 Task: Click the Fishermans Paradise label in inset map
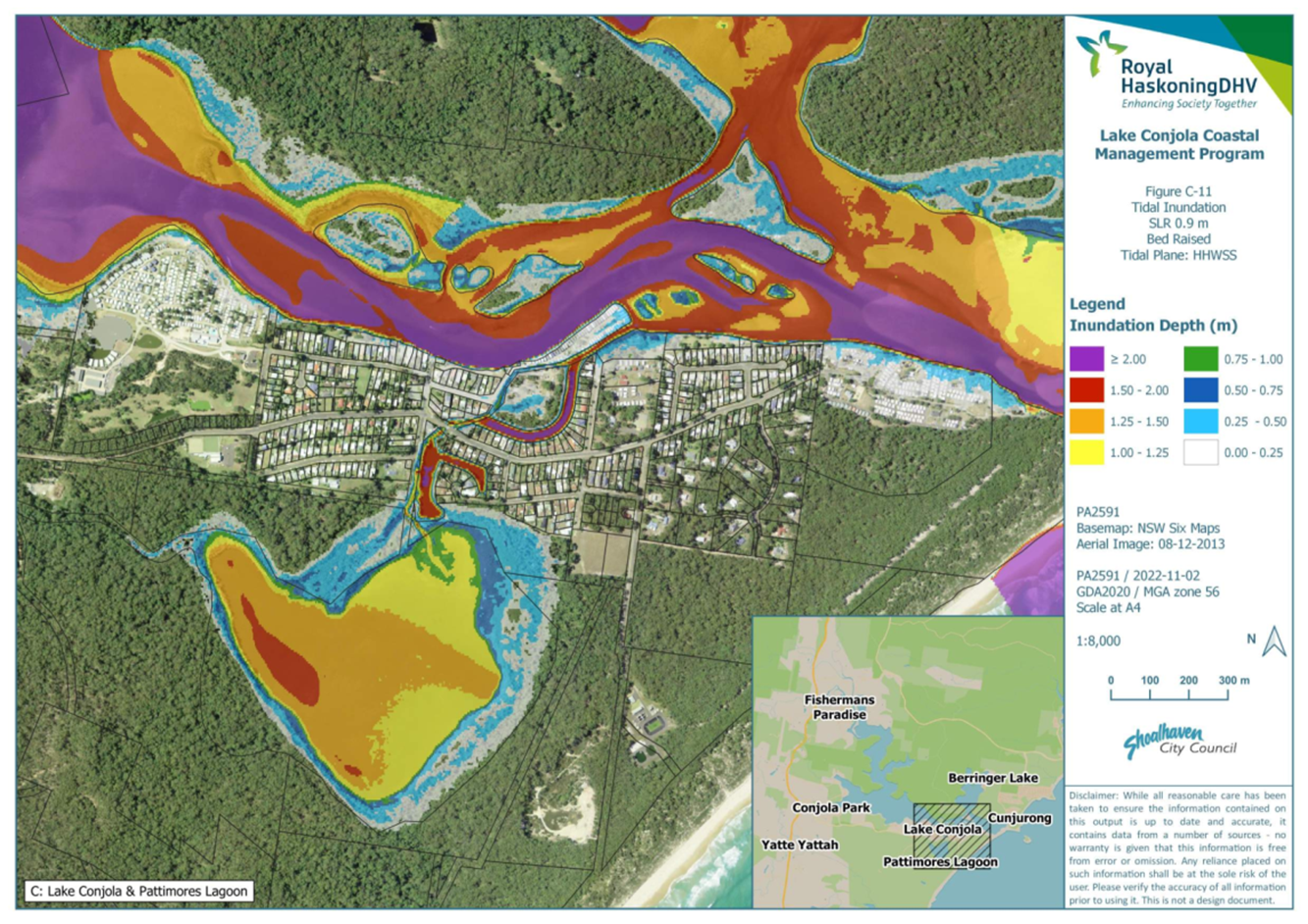pyautogui.click(x=839, y=707)
